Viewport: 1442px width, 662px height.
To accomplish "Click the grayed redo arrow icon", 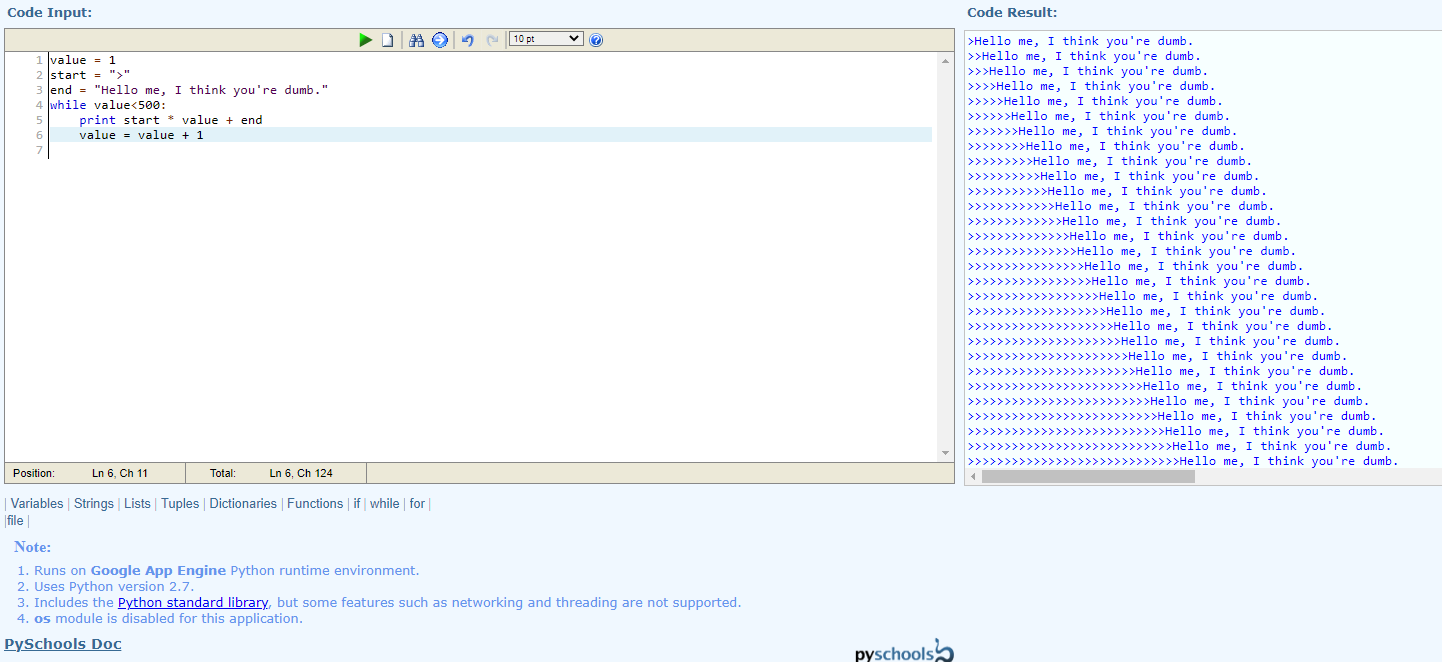I will point(492,40).
